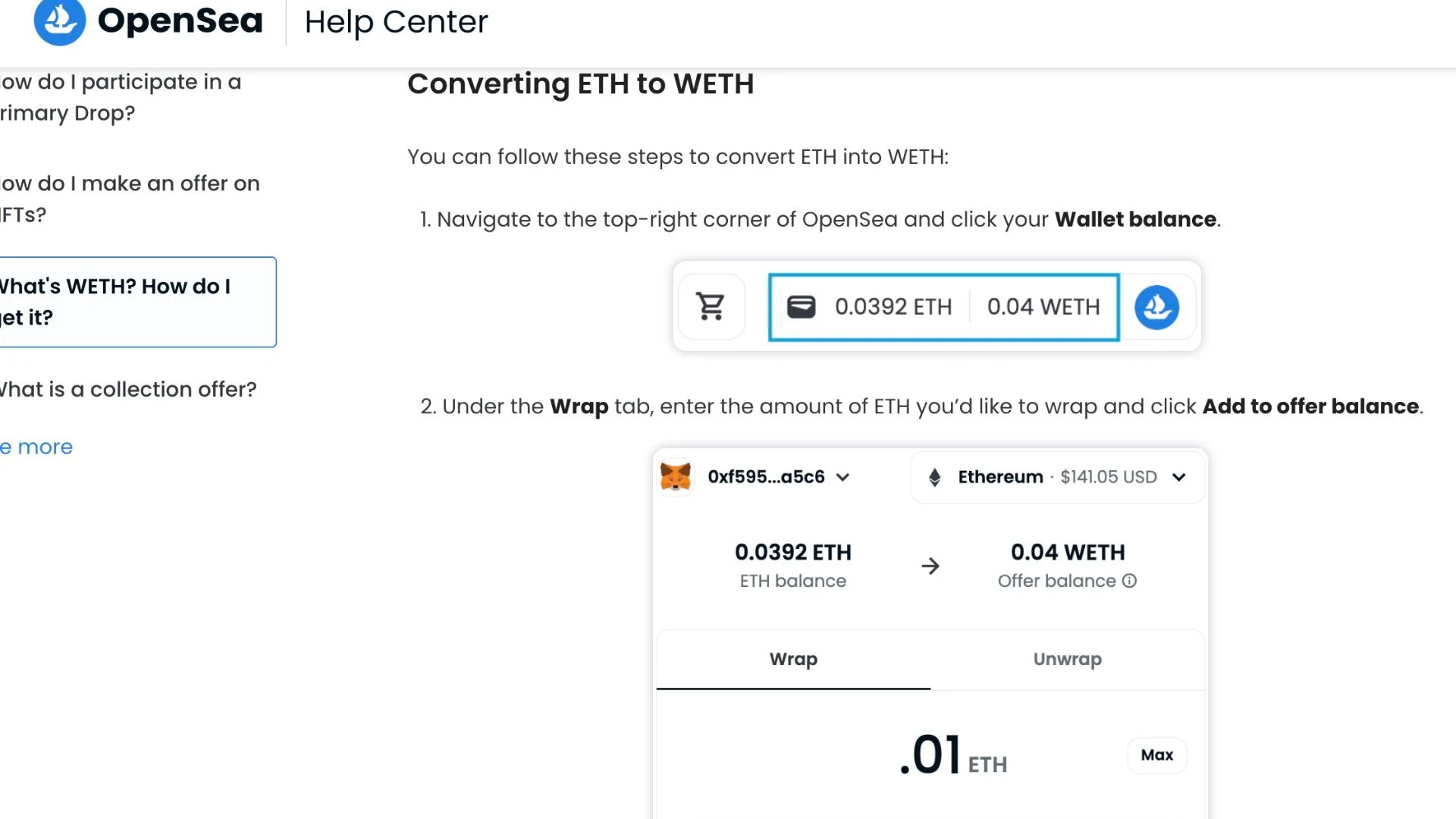Click the wallet card icon beside ETH balance
This screenshot has height=819, width=1456.
tap(802, 306)
